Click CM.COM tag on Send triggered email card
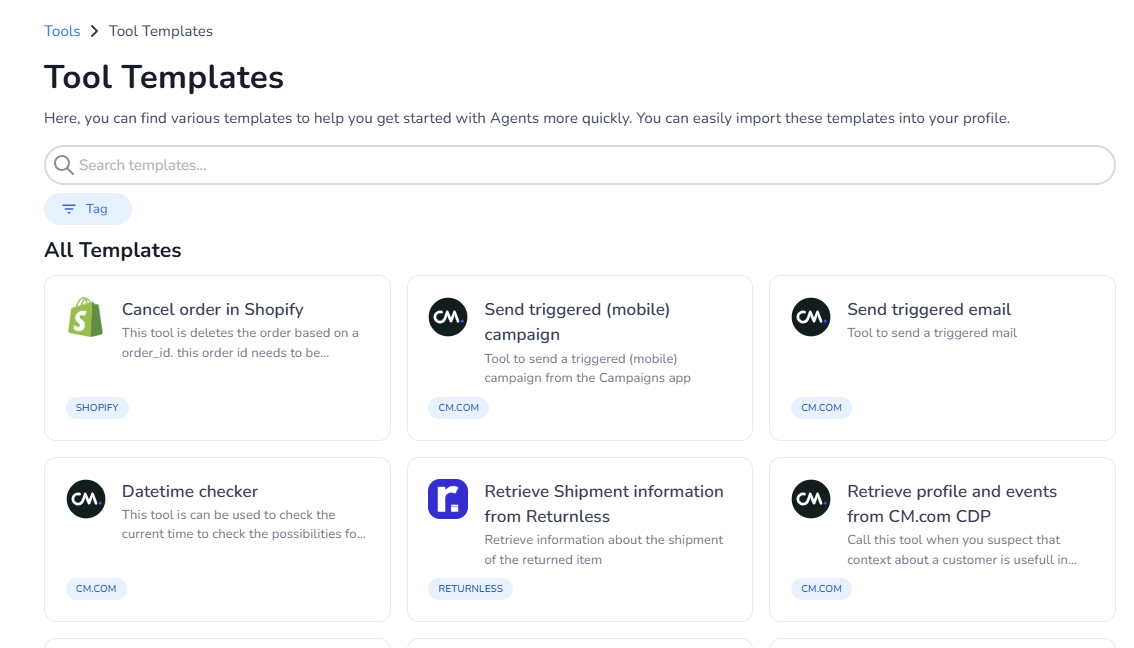Viewport: 1134px width, 648px height. pyautogui.click(x=821, y=408)
